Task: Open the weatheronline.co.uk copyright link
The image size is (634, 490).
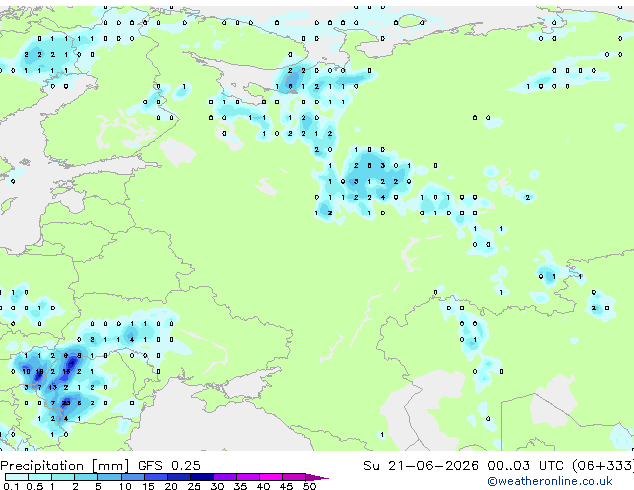Action: pyautogui.click(x=550, y=481)
